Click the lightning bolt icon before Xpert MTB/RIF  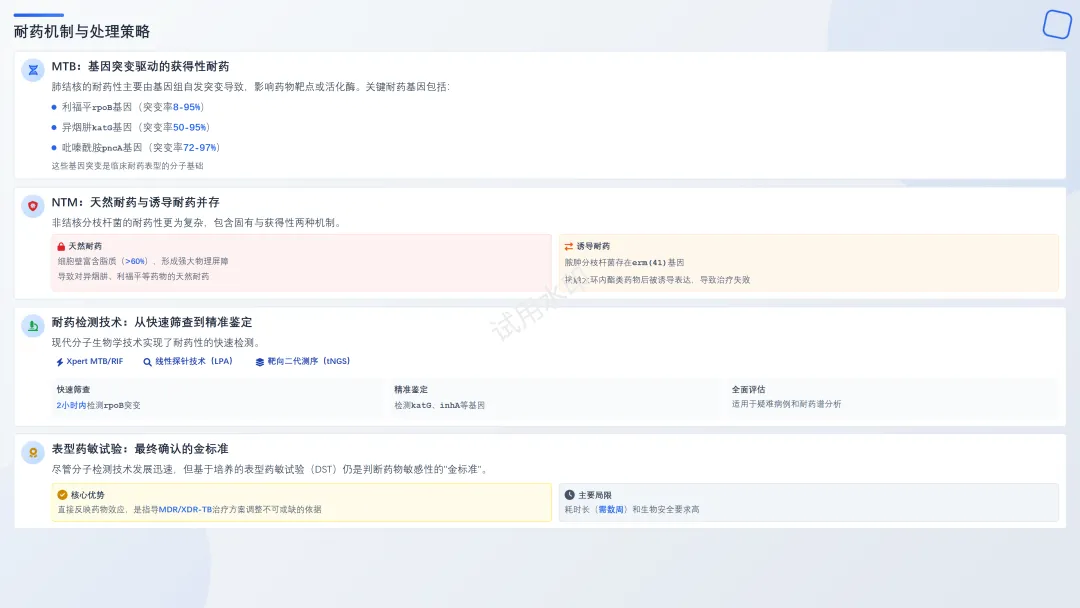pyautogui.click(x=60, y=361)
